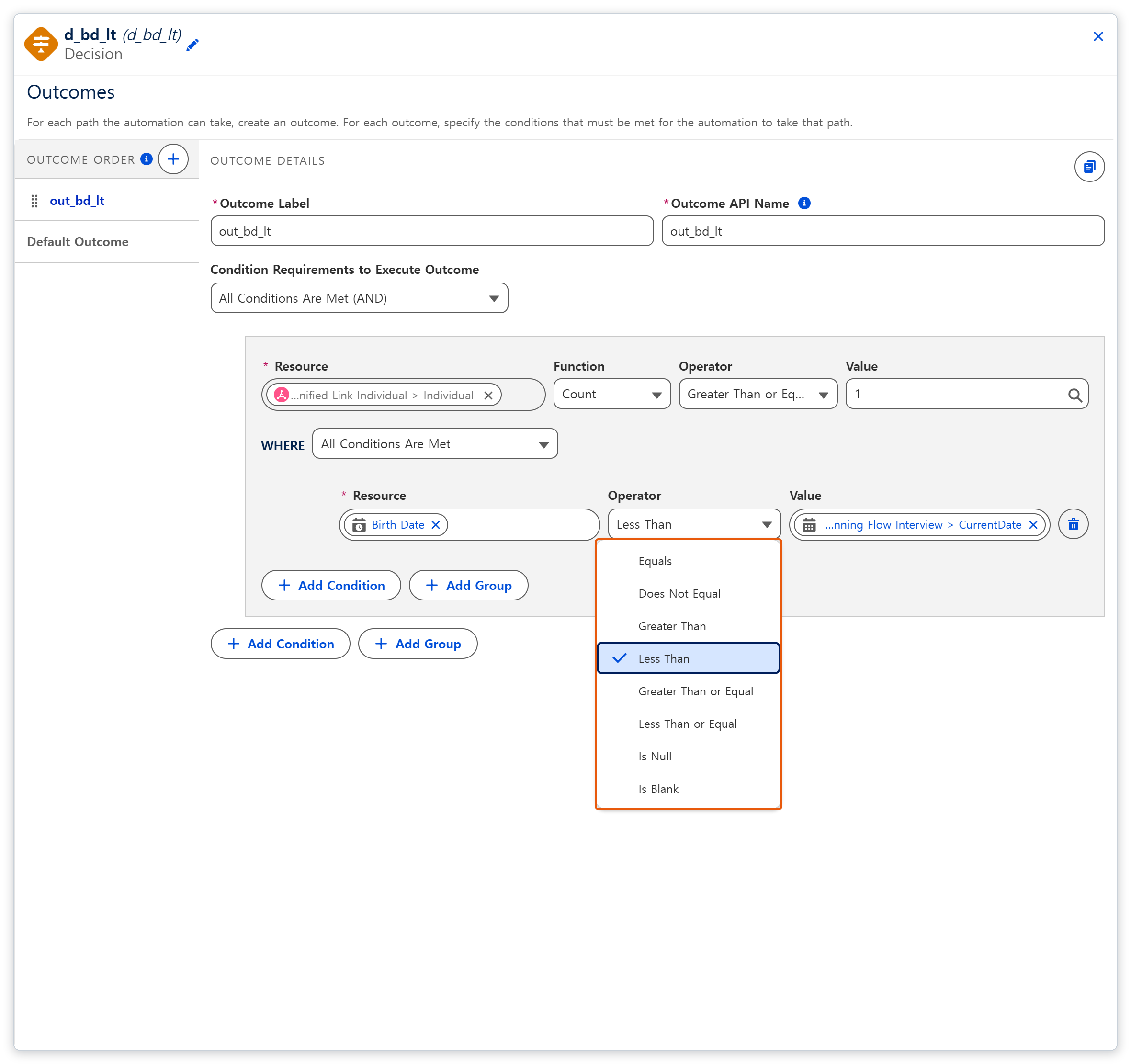The image size is (1131, 1064).
Task: Edit the d_bd_lt label with the pencil icon
Action: [192, 45]
